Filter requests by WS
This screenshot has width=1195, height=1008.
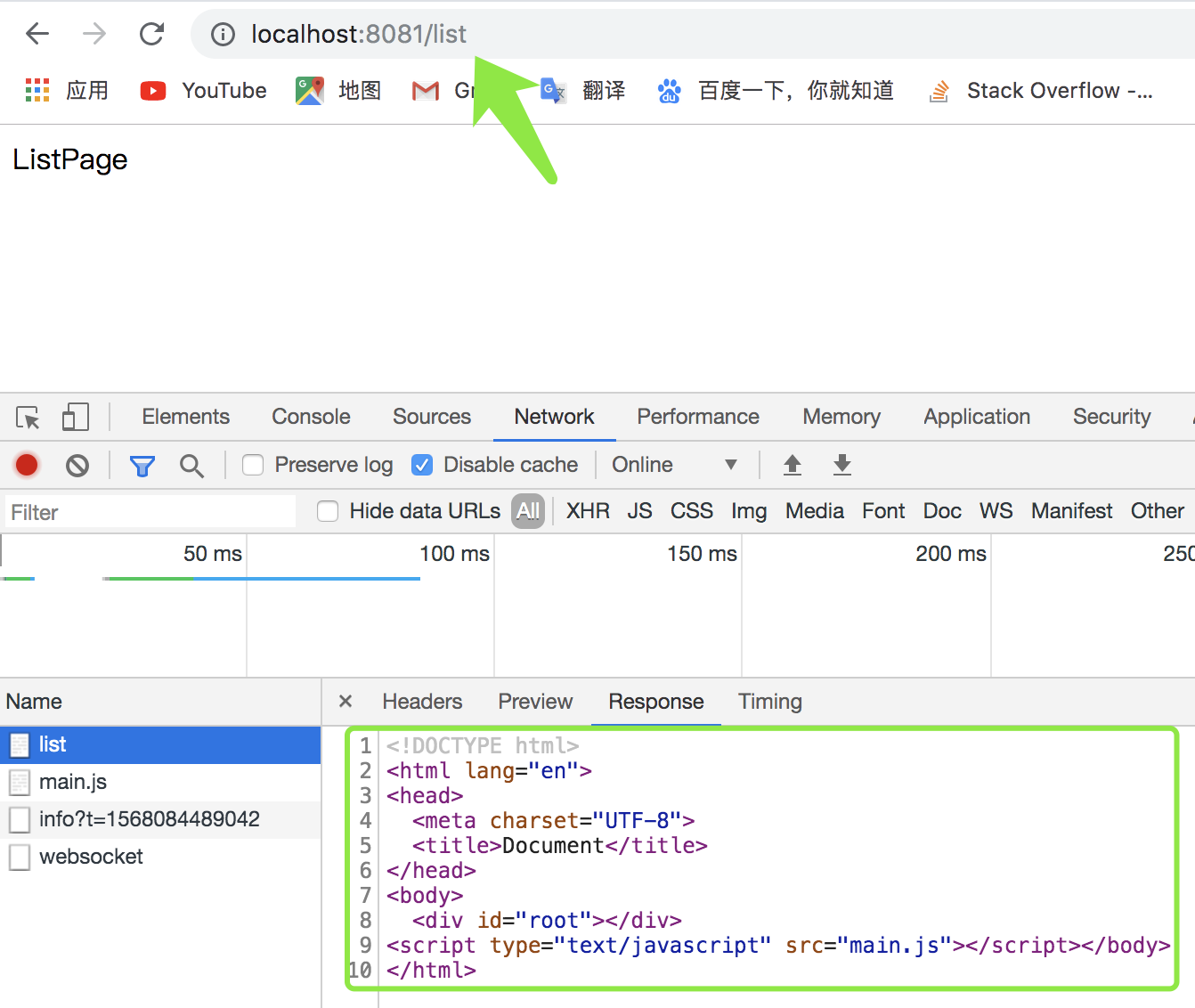tap(996, 511)
